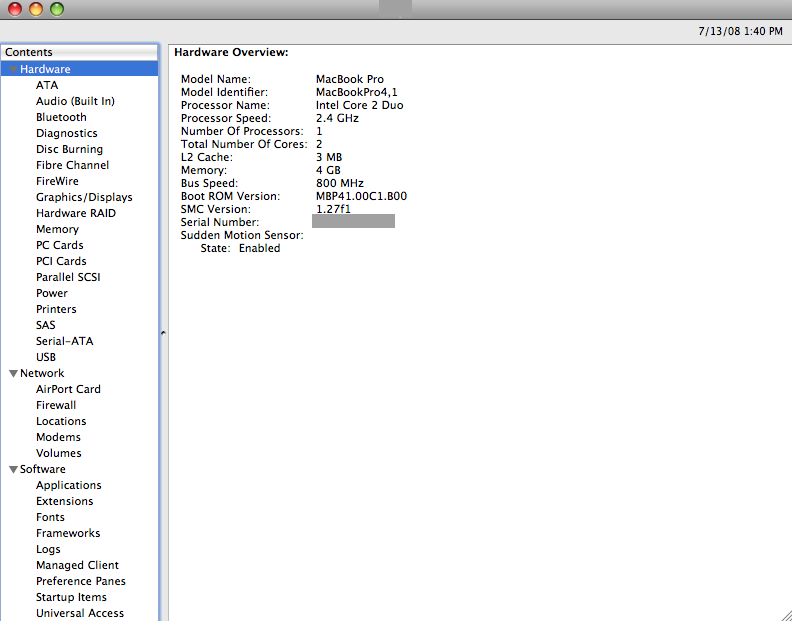The height and width of the screenshot is (621, 792).
Task: Select Universal Access entry
Action: click(x=80, y=613)
